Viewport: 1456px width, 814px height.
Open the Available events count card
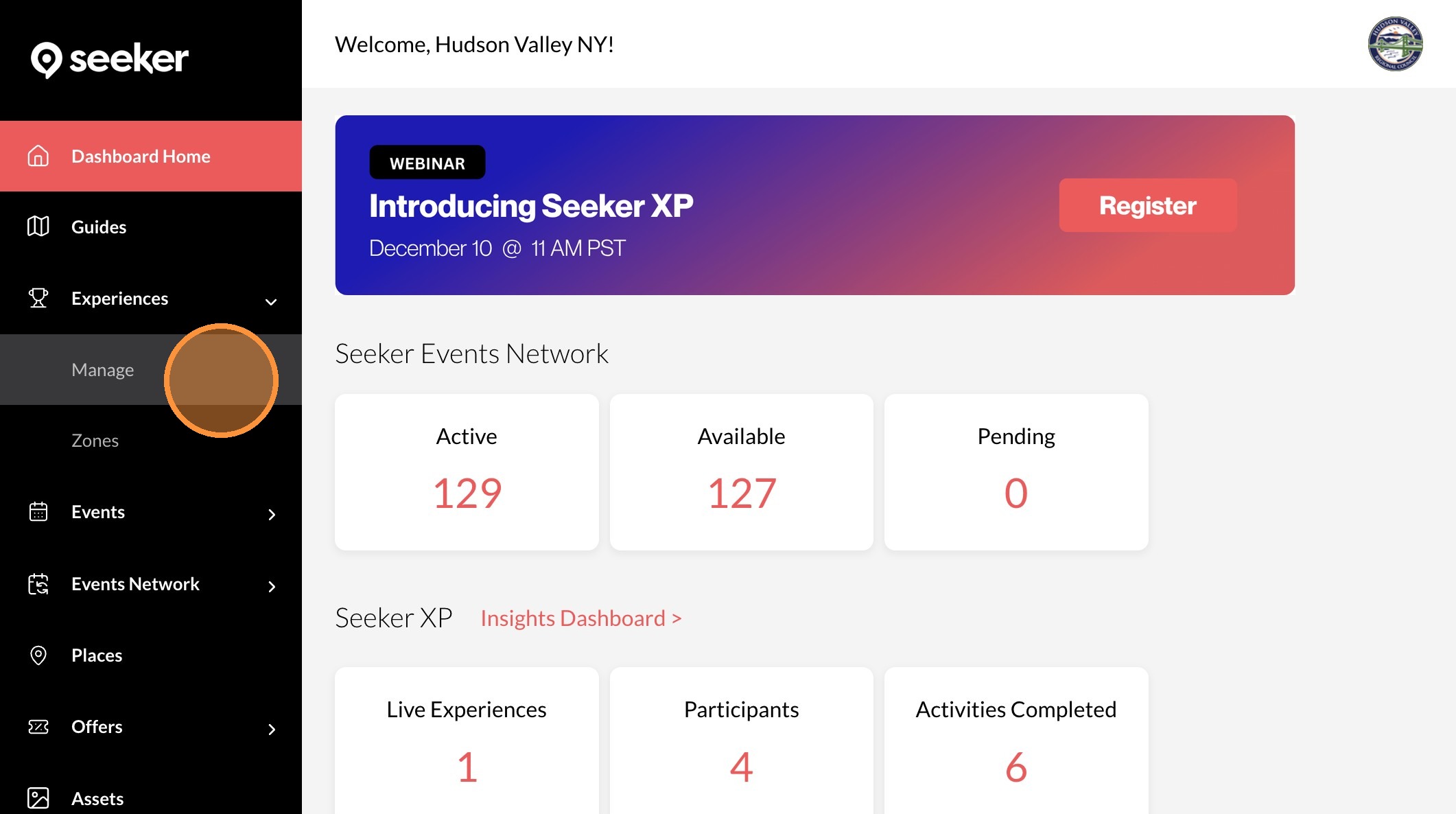741,472
